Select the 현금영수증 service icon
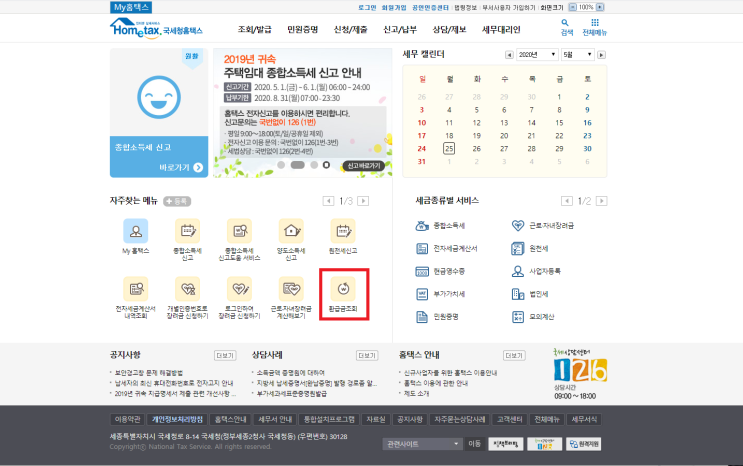743x466 pixels. (422, 271)
